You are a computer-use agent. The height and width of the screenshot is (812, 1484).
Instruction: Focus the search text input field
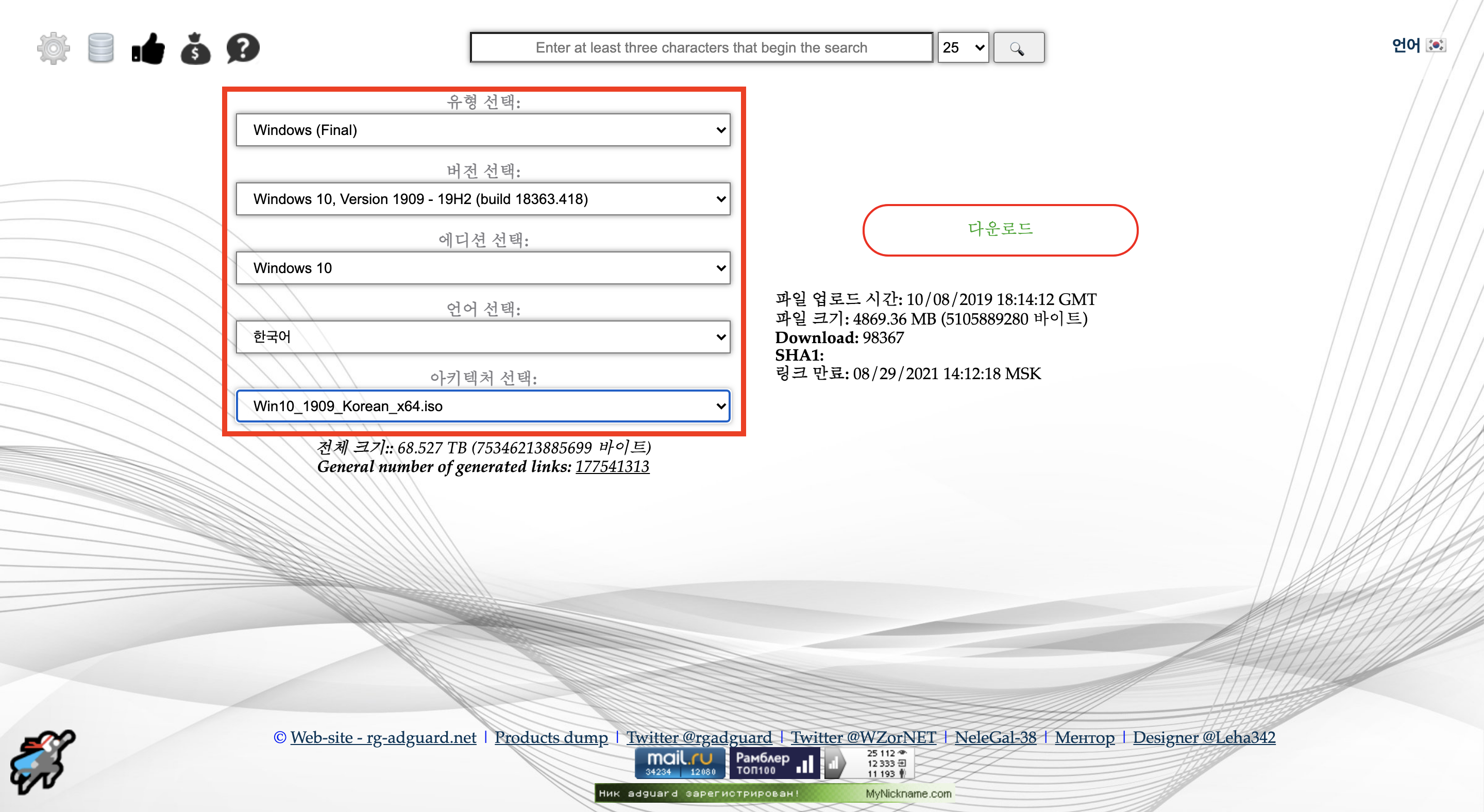click(x=701, y=48)
